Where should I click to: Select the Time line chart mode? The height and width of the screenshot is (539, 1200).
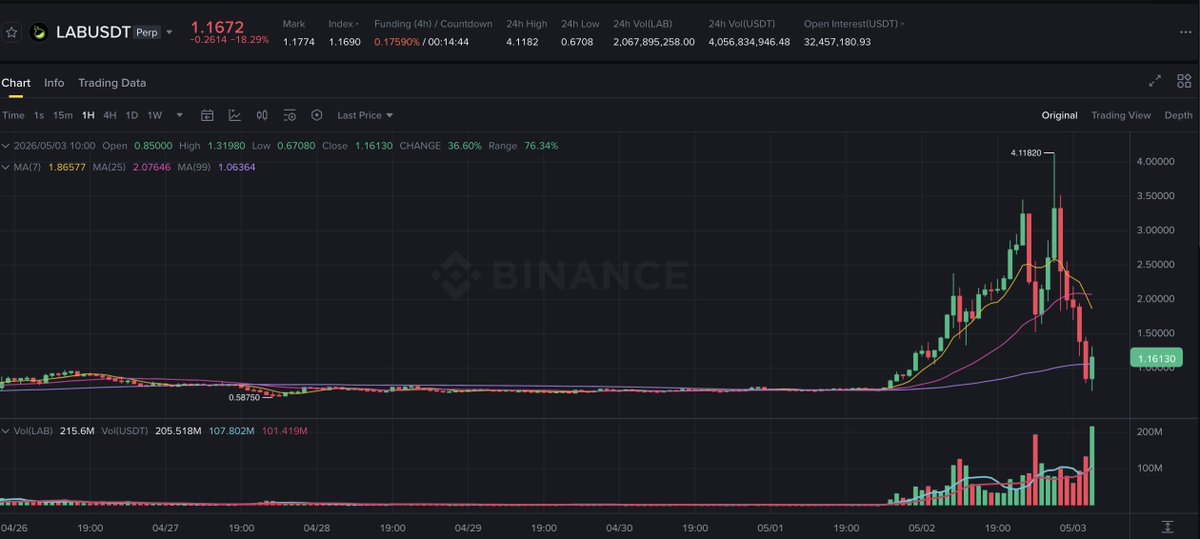coord(13,115)
